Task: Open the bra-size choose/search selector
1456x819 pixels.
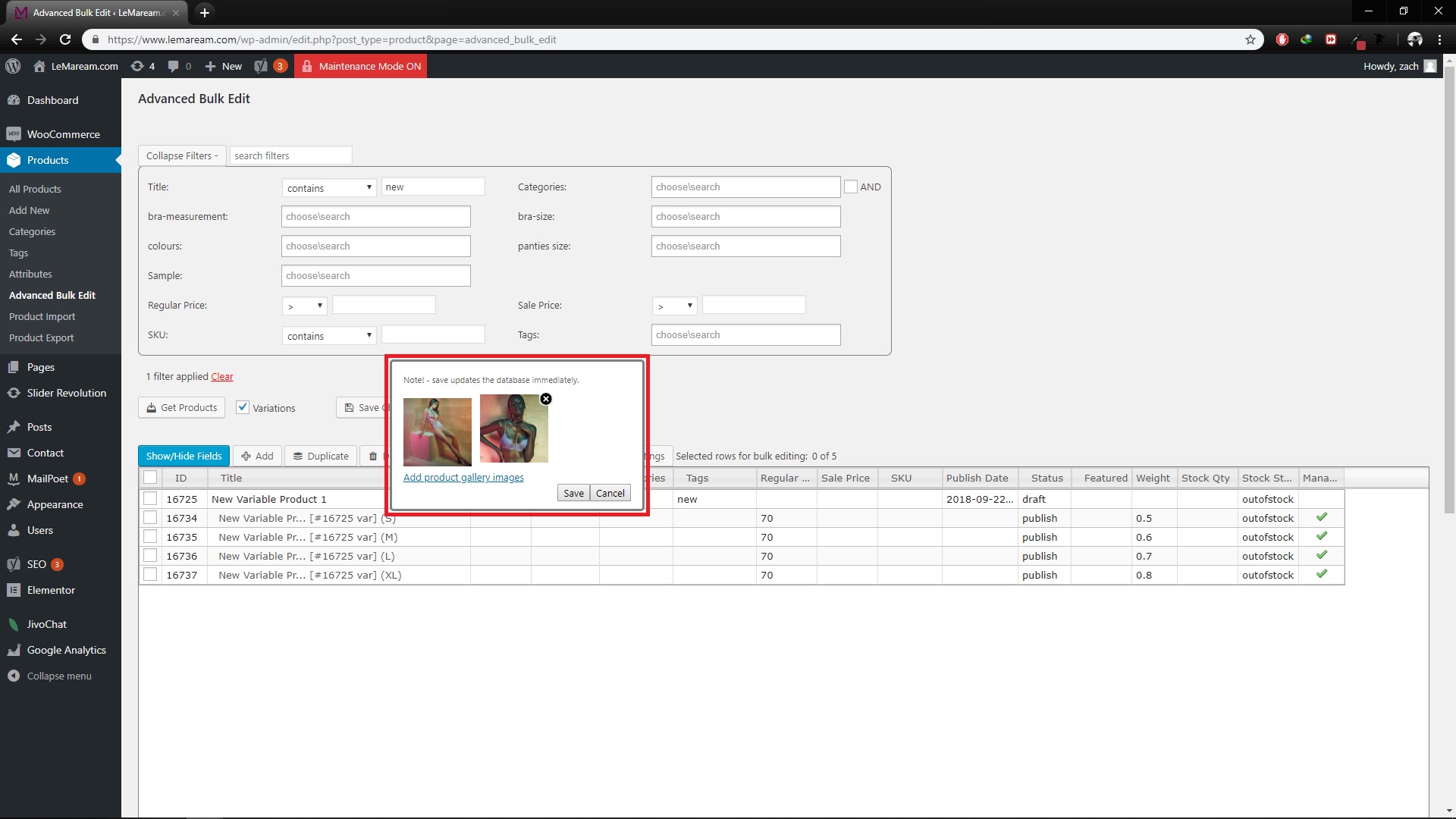Action: click(745, 216)
